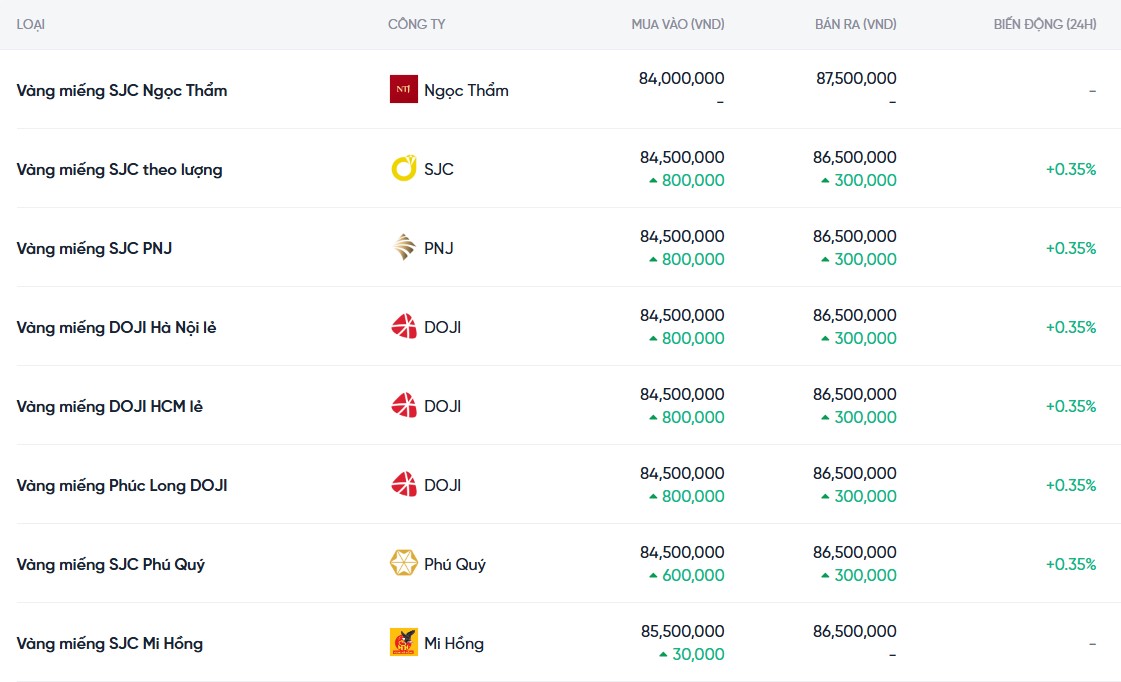Open Vàng miếng SJC theo lượng entry
Viewport: 1121px width, 682px height.
[x=119, y=169]
